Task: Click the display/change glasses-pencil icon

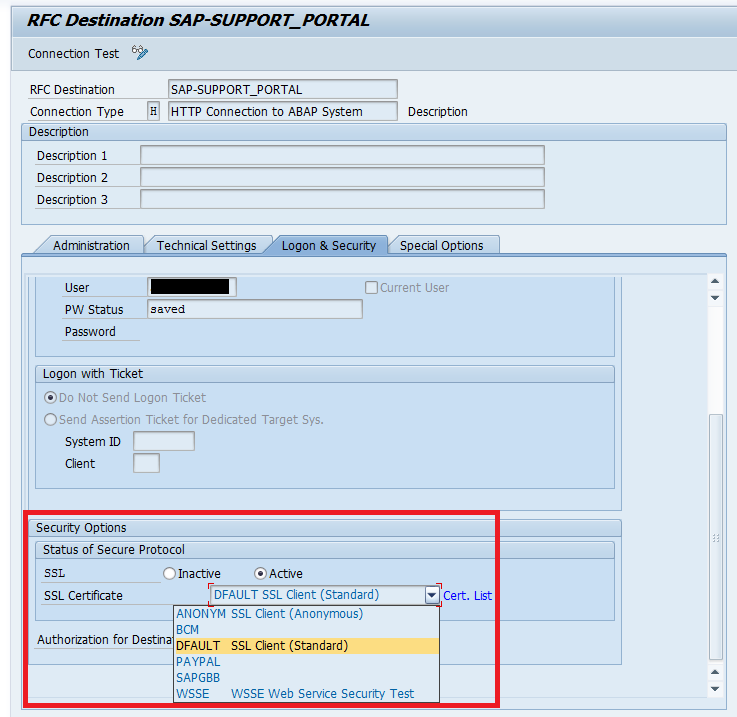Action: [x=140, y=52]
